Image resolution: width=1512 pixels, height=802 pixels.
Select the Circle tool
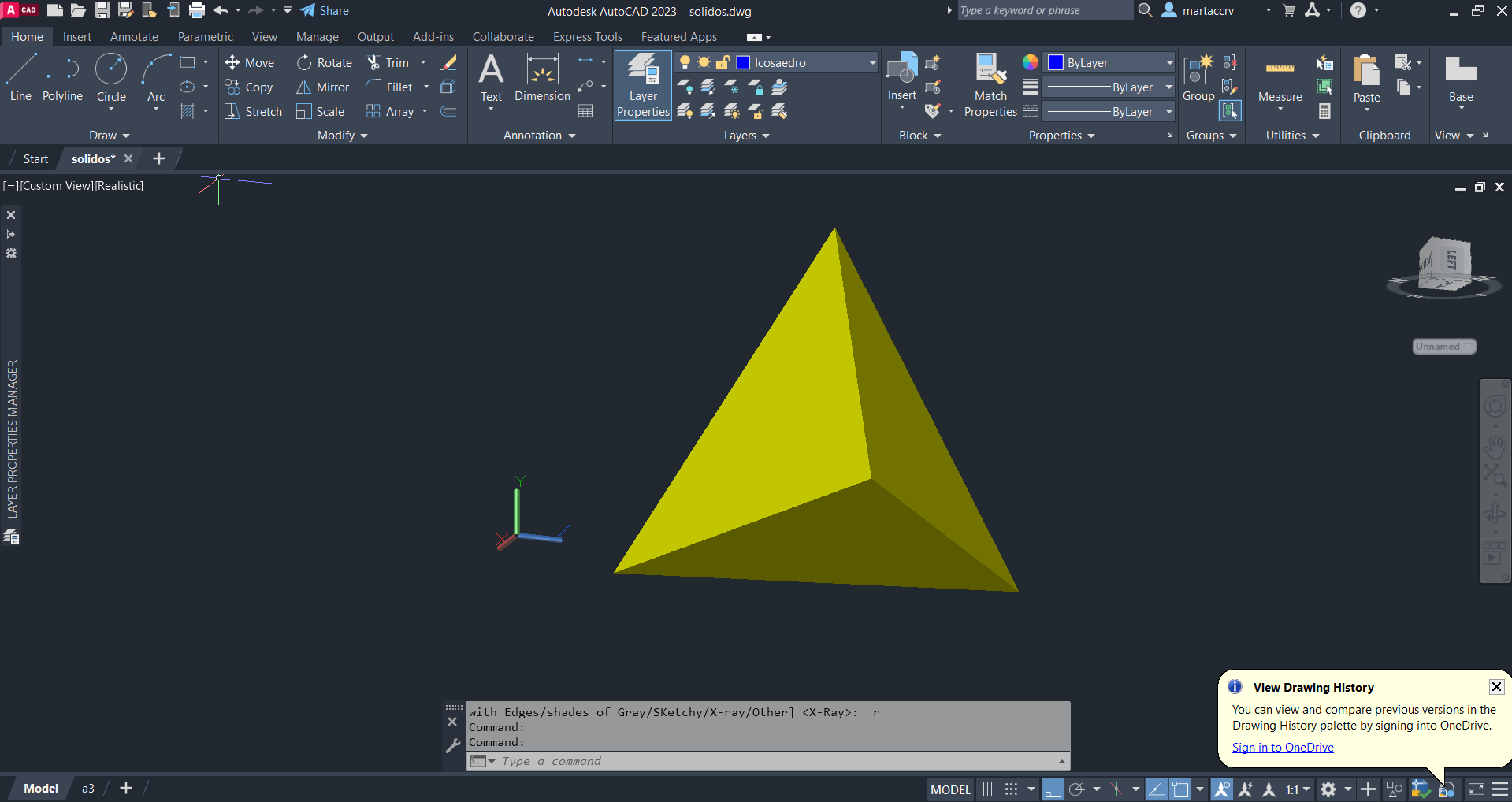coord(111,78)
